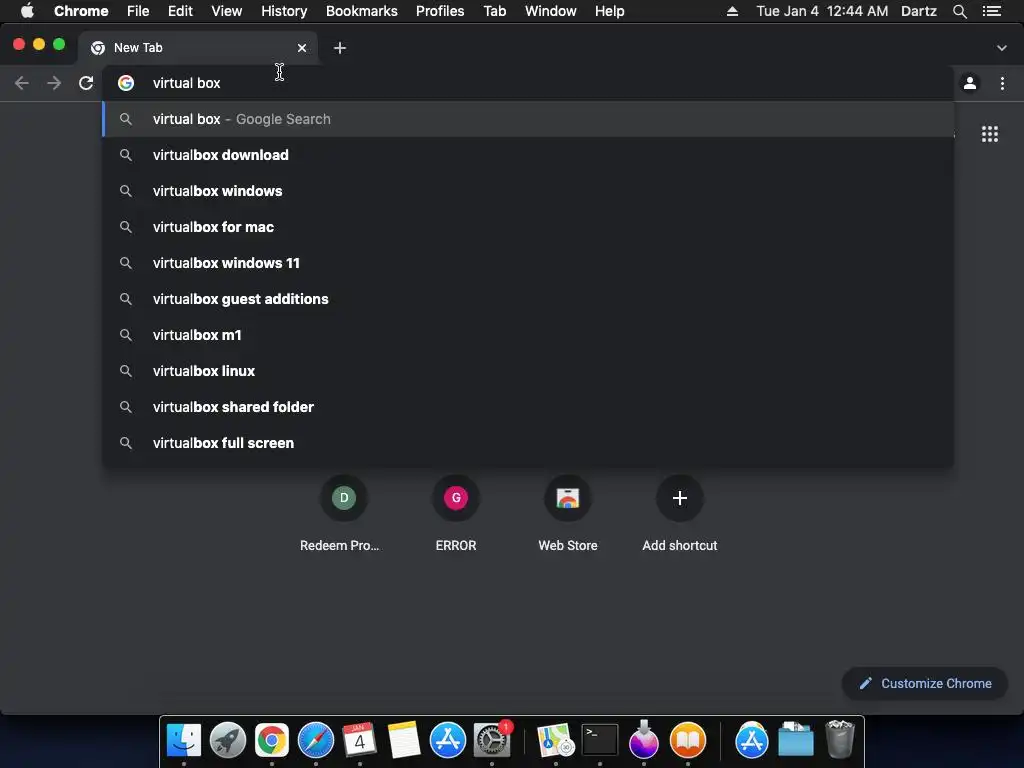Screen dimensions: 1024x768
Task: Click in the address bar text field
Action: click(x=528, y=83)
